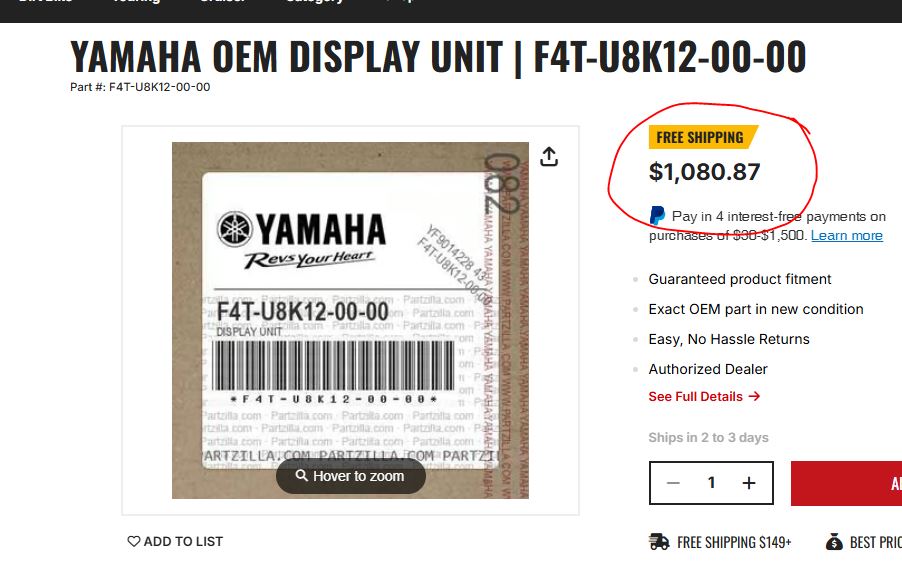
Task: Click the money bag Best Price icon
Action: 834,542
